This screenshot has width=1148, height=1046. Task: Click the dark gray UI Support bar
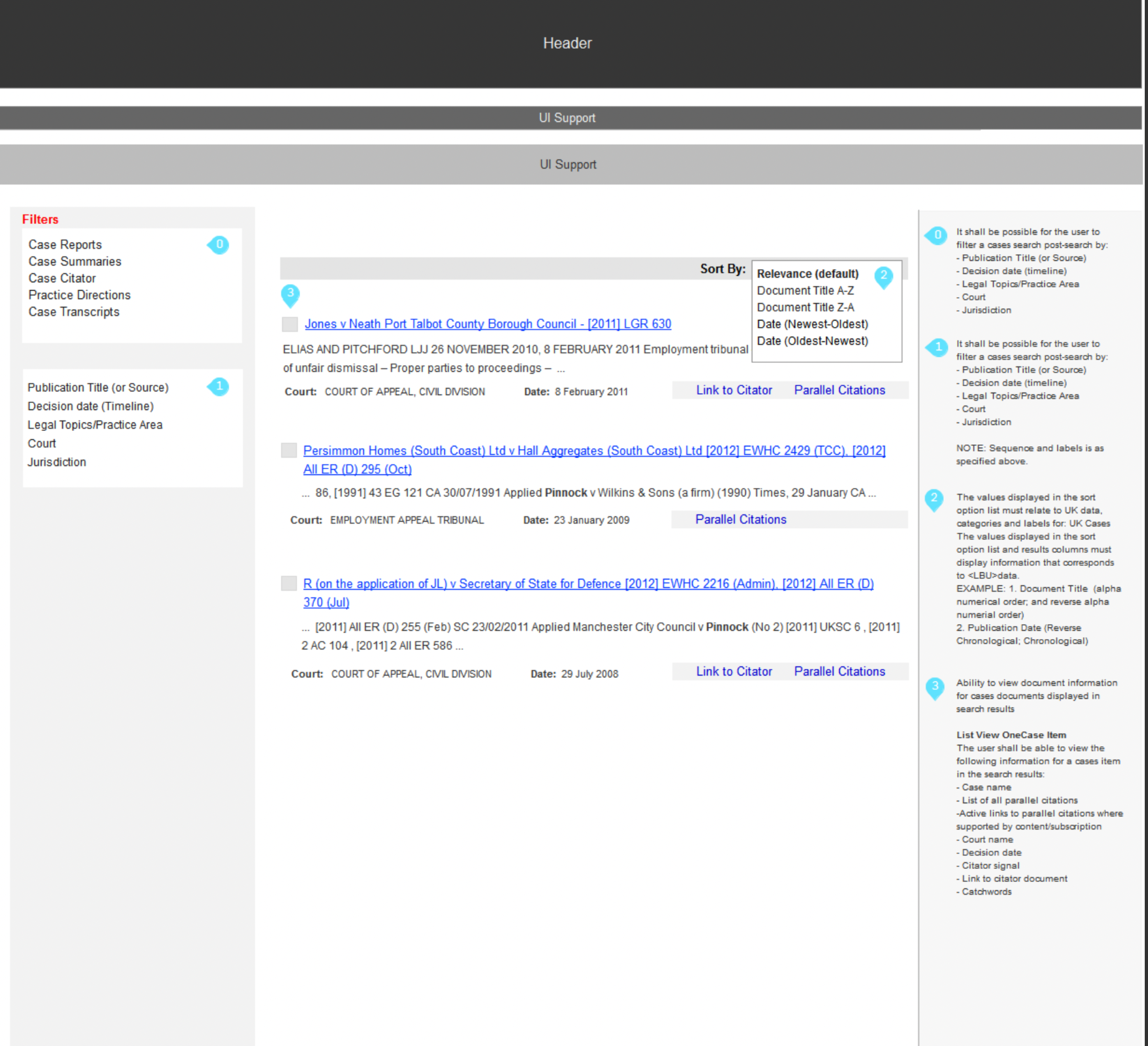(570, 118)
